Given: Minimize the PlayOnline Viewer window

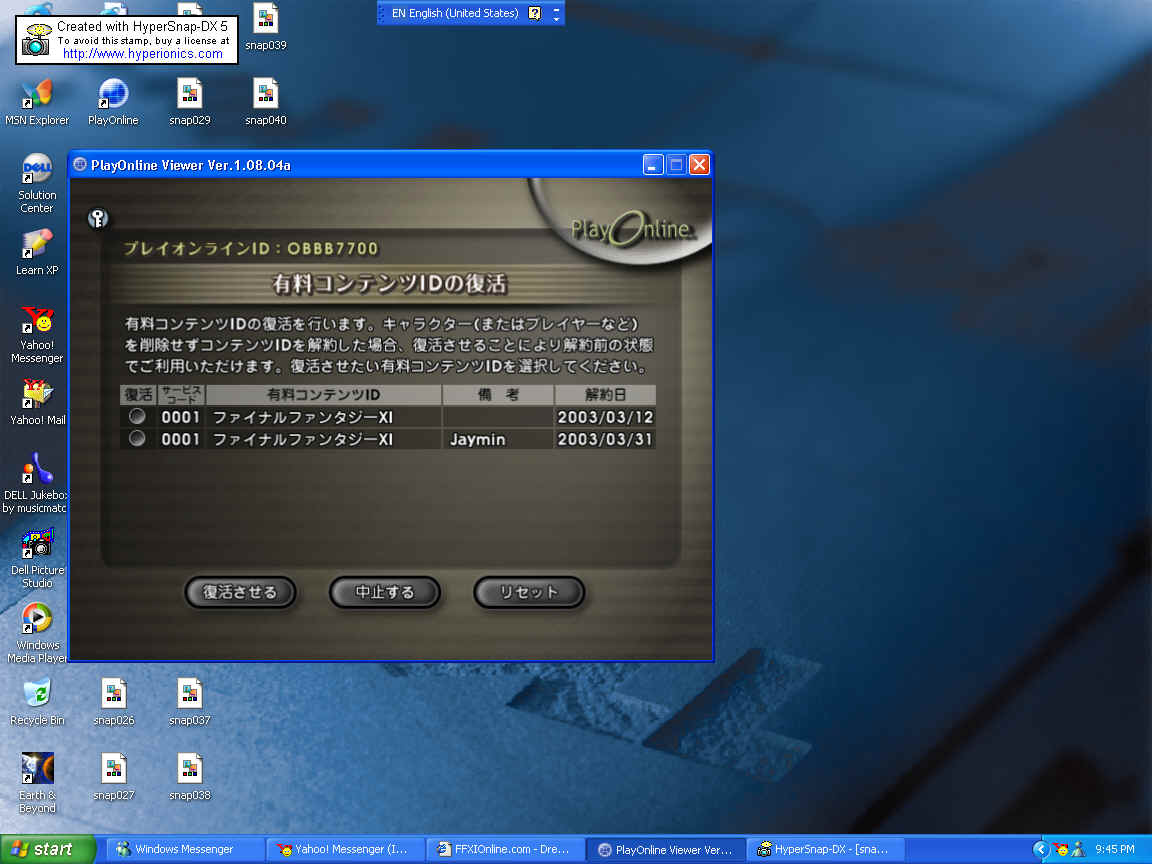Looking at the screenshot, I should 652,165.
